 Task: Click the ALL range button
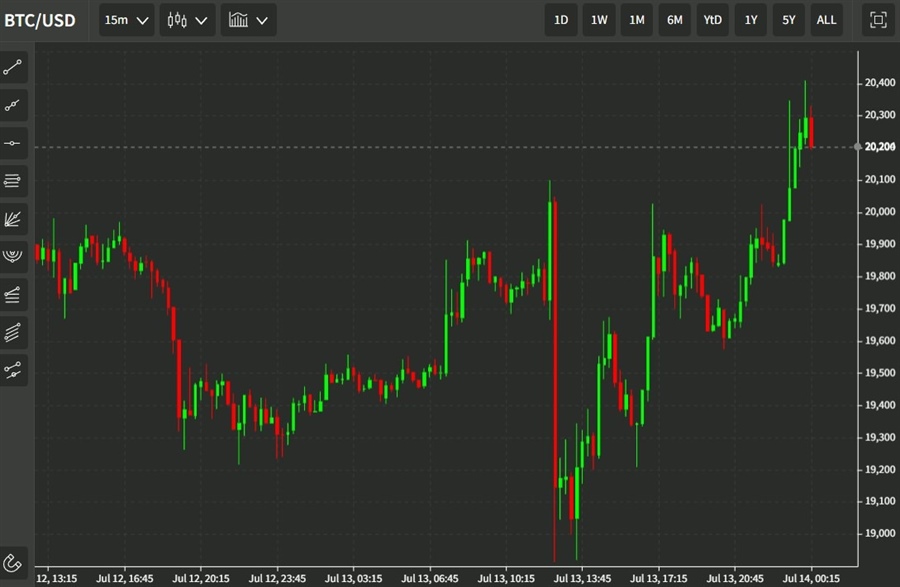coord(826,20)
